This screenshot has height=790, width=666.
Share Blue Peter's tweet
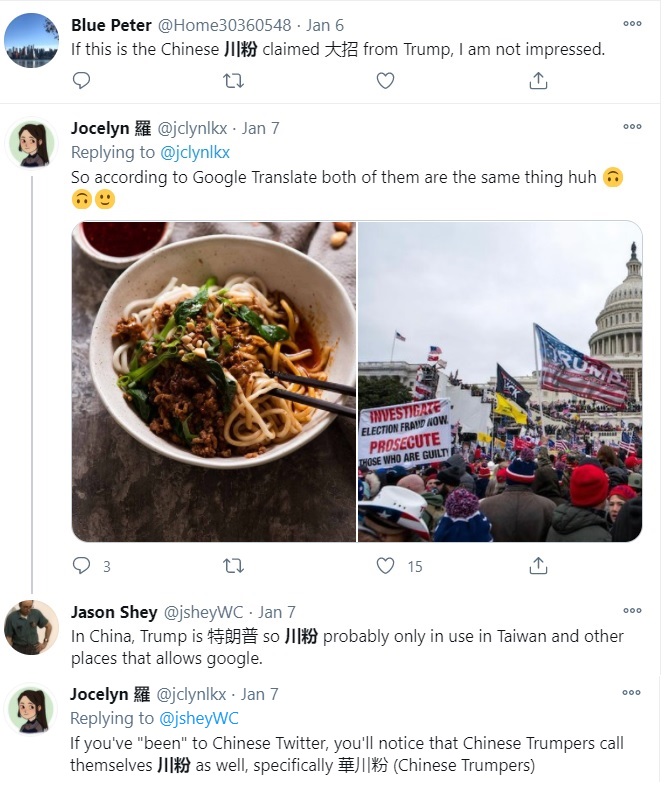coord(538,81)
